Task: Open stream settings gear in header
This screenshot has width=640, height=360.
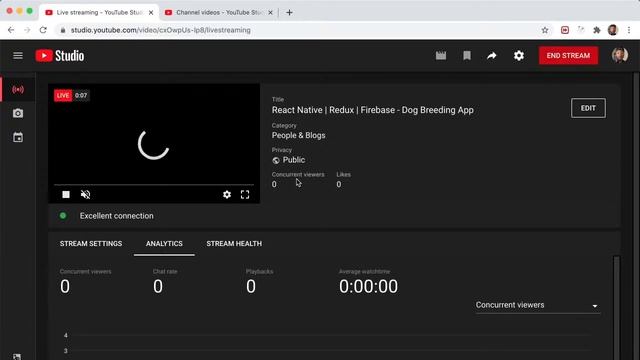Action: (518, 56)
